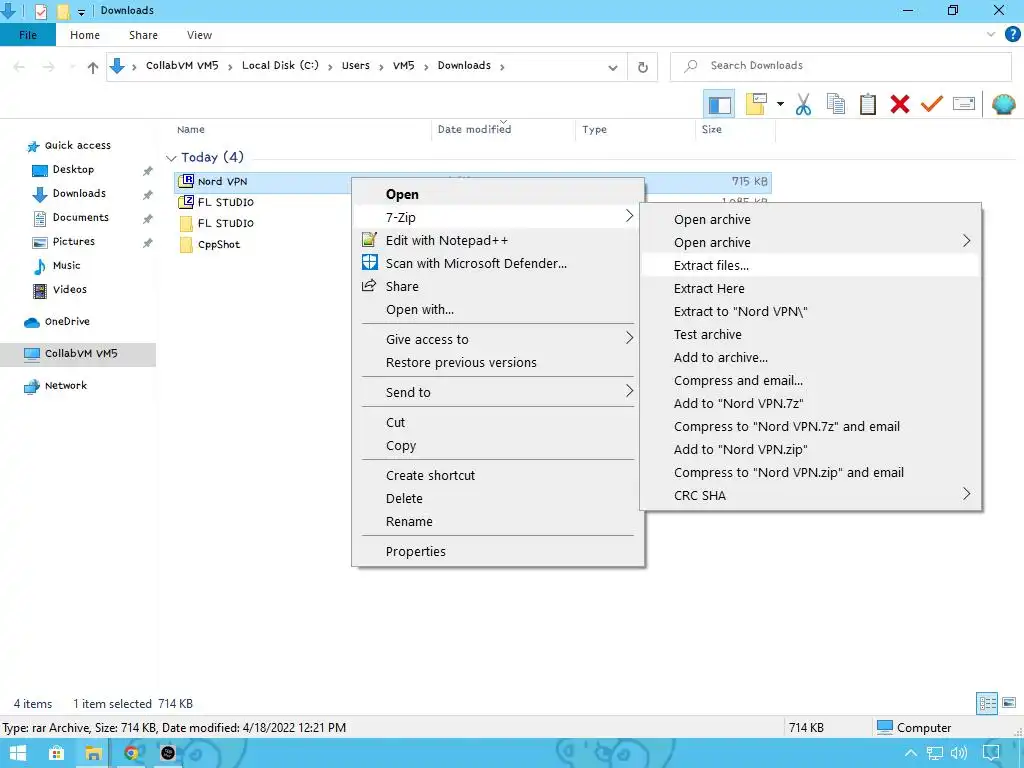This screenshot has height=768, width=1024.
Task: Click the orange checkmark toolbar icon
Action: click(931, 104)
